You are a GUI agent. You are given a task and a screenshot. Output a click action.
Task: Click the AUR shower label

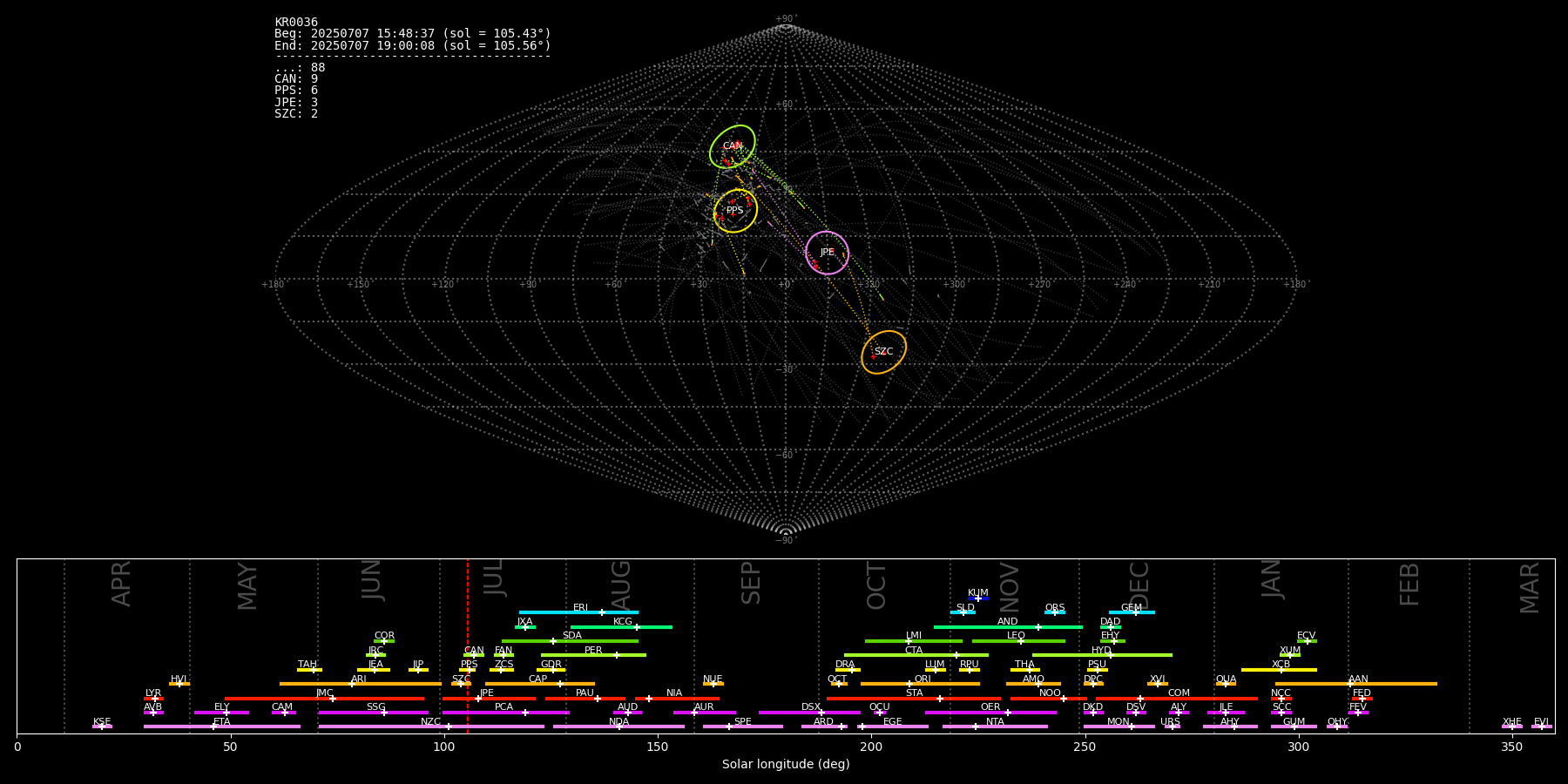click(704, 707)
